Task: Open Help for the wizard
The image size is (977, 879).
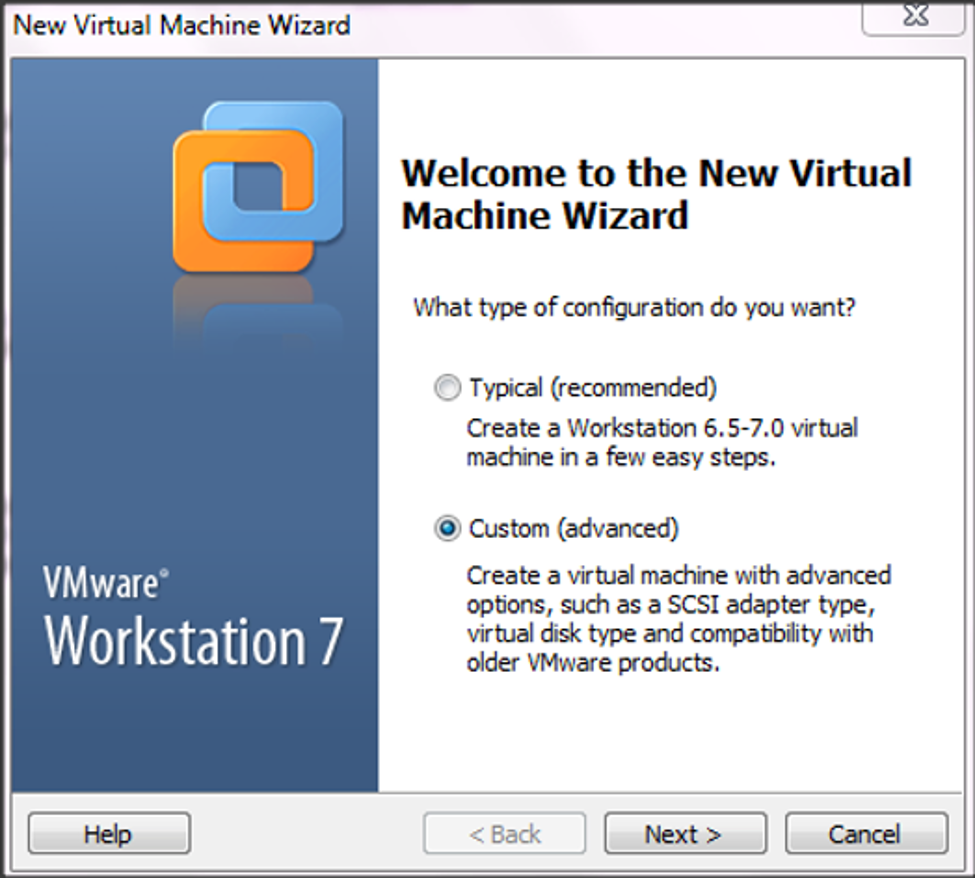Action: click(108, 833)
